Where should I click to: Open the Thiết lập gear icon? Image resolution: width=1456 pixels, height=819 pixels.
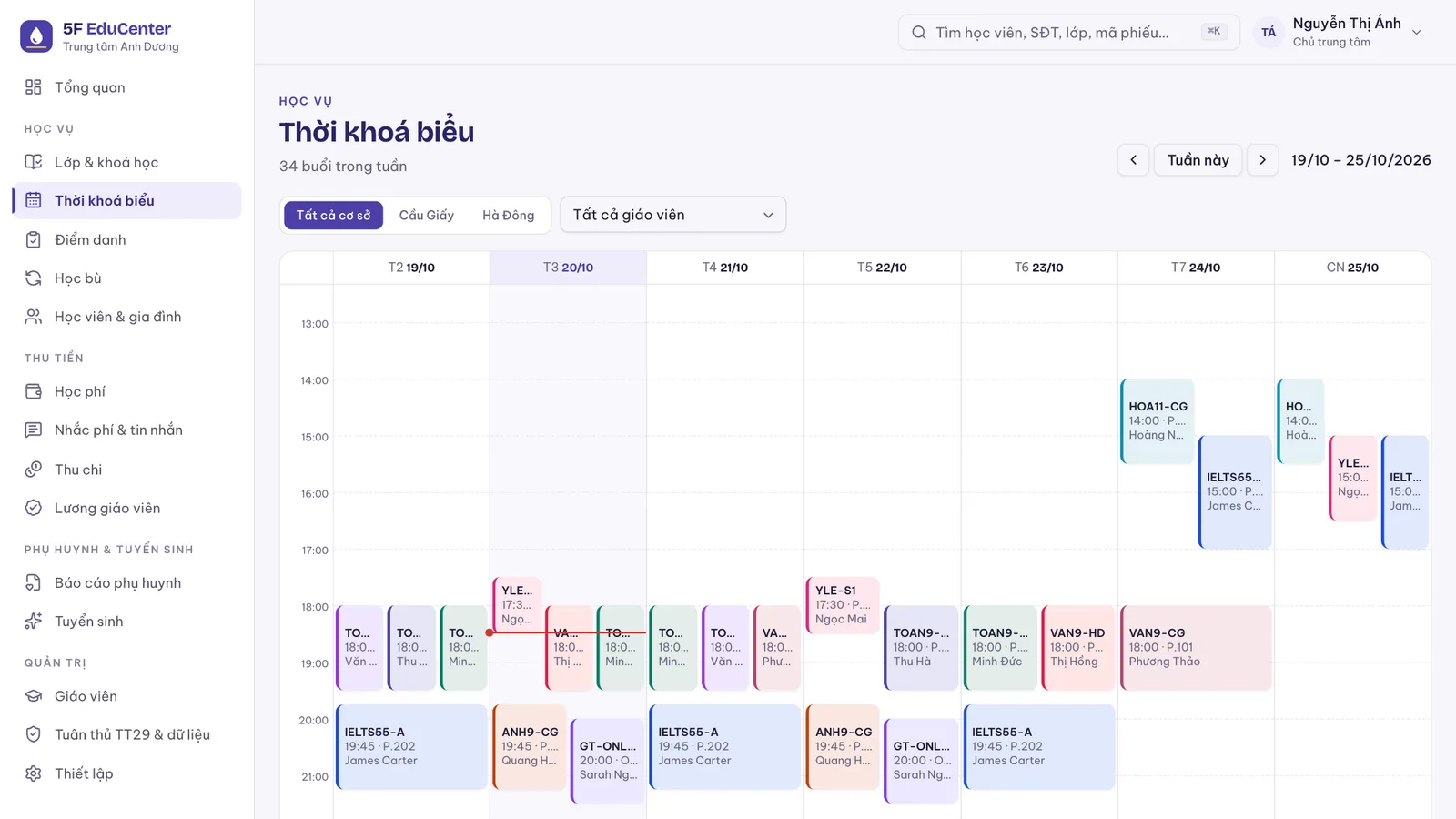pyautogui.click(x=34, y=773)
